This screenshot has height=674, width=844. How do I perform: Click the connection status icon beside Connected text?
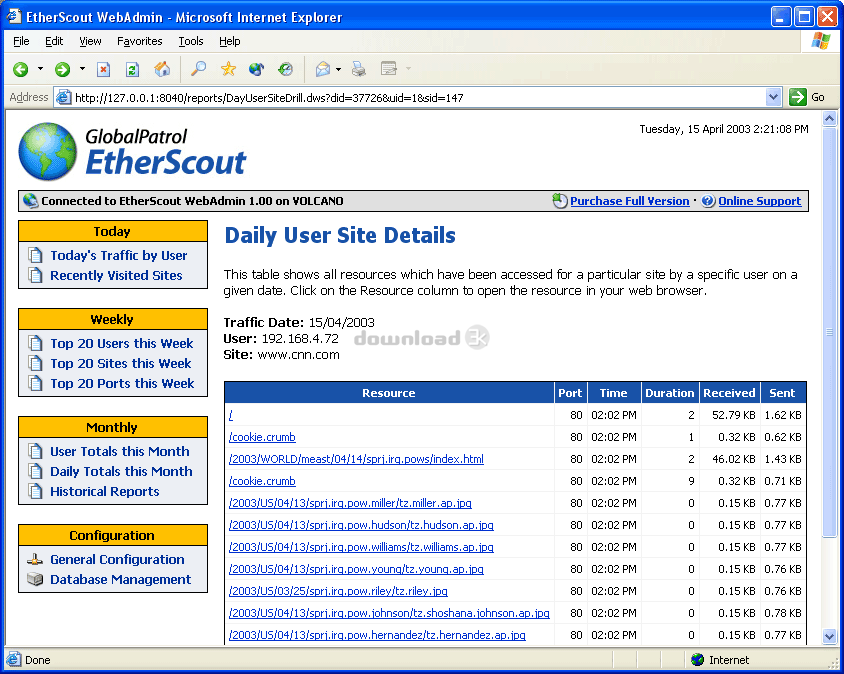[31, 201]
